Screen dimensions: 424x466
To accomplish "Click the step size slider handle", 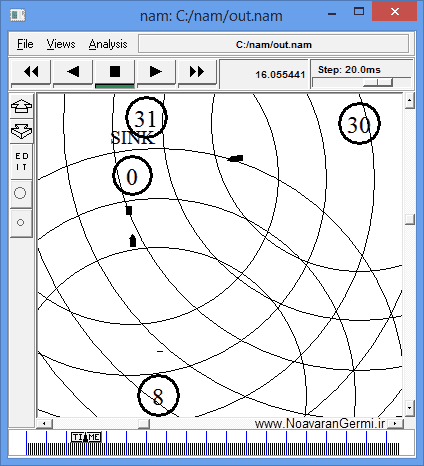I will [x=378, y=82].
